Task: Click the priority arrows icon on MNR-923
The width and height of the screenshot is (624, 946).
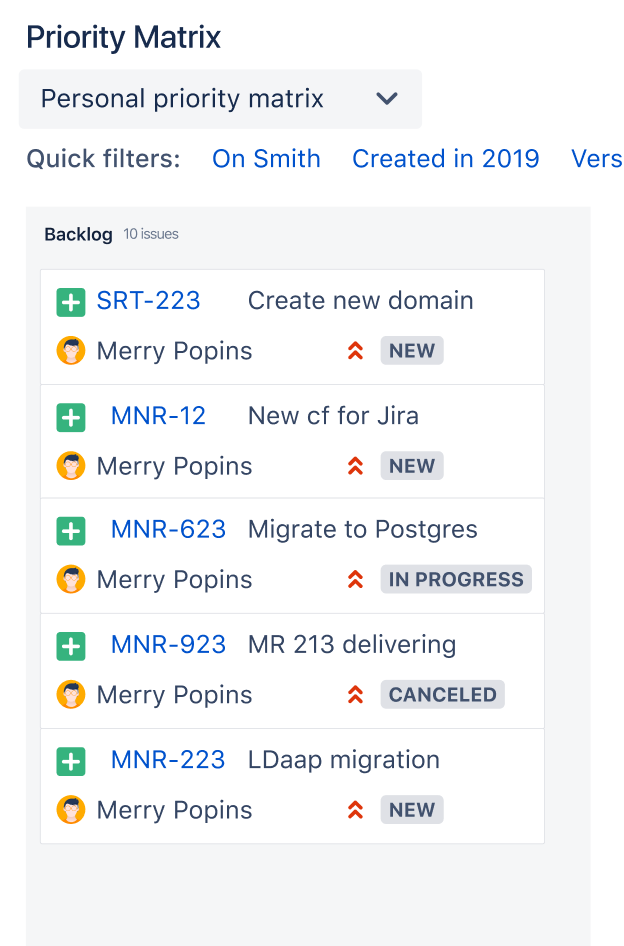Action: (x=354, y=695)
